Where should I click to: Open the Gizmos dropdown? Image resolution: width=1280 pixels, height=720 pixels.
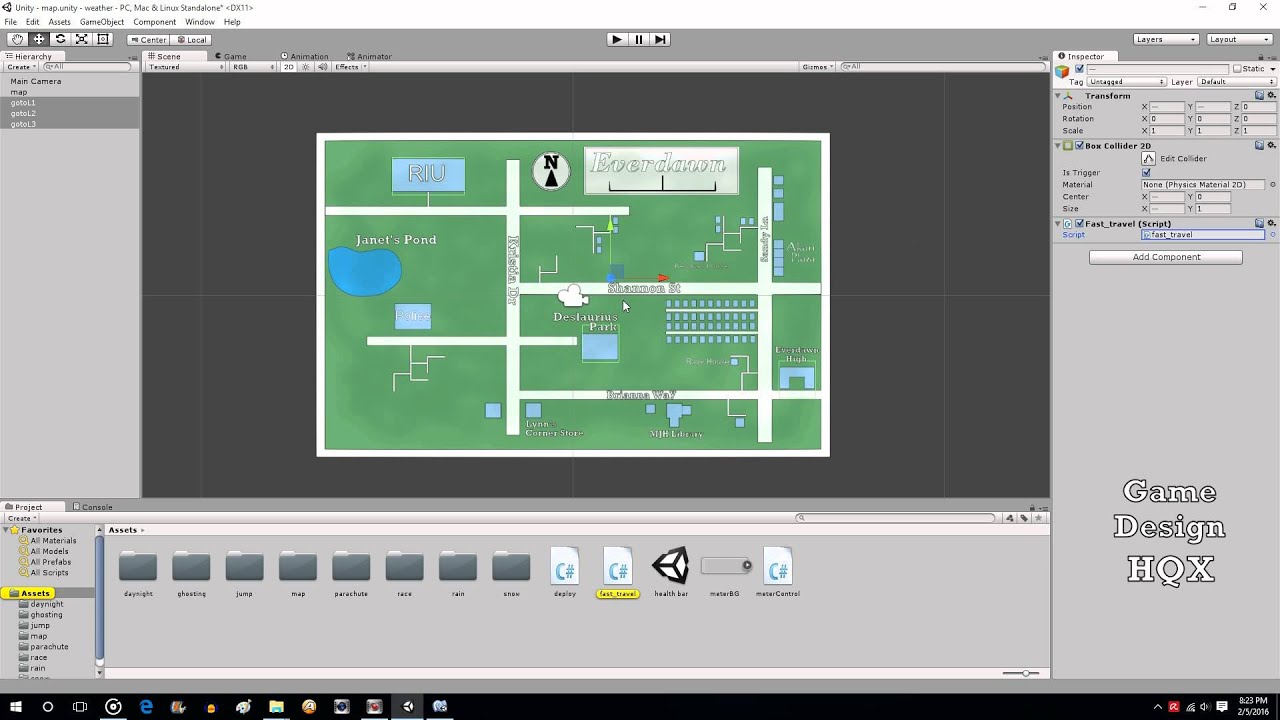[817, 67]
